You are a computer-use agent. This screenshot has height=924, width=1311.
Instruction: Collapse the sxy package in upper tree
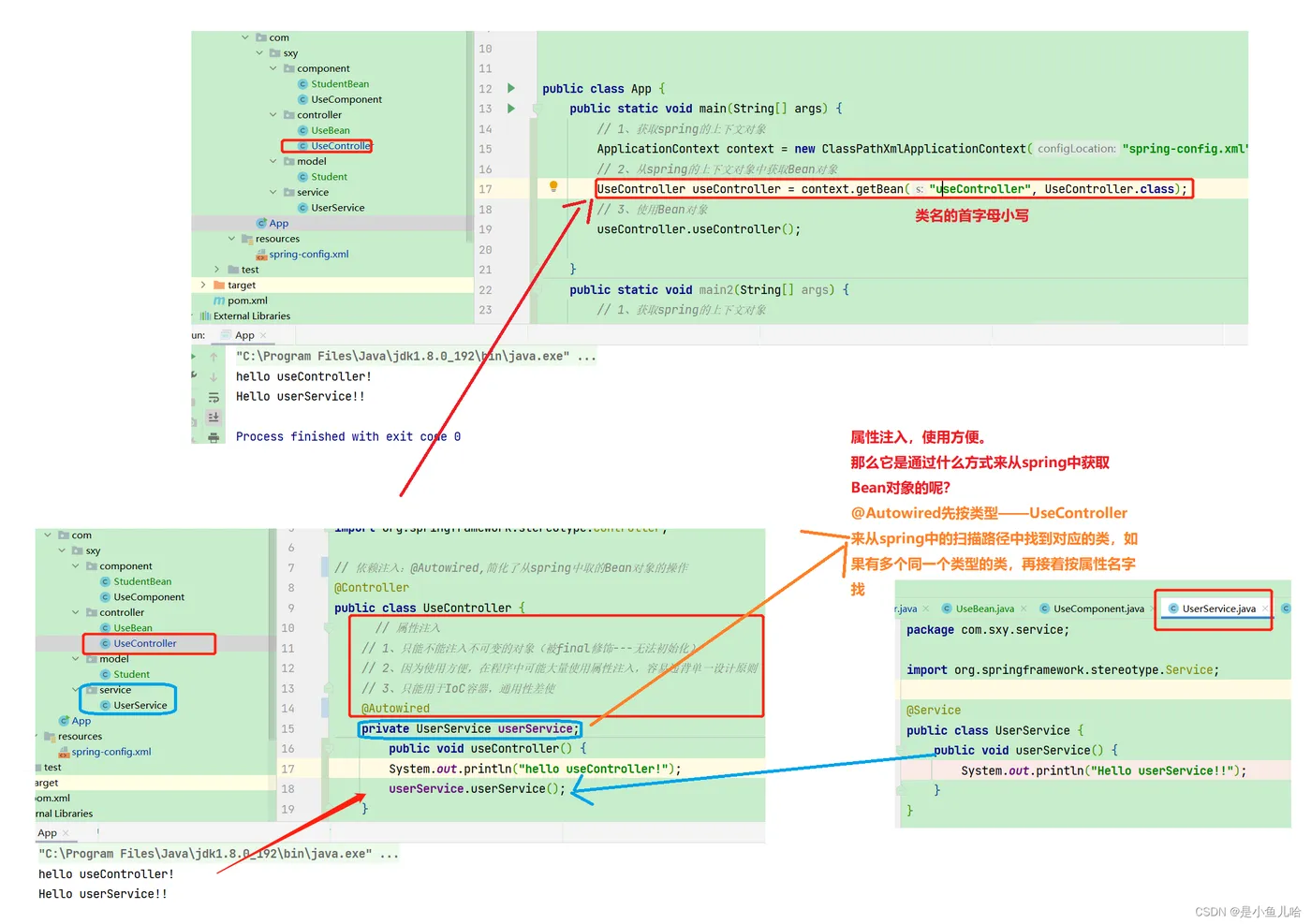(259, 53)
